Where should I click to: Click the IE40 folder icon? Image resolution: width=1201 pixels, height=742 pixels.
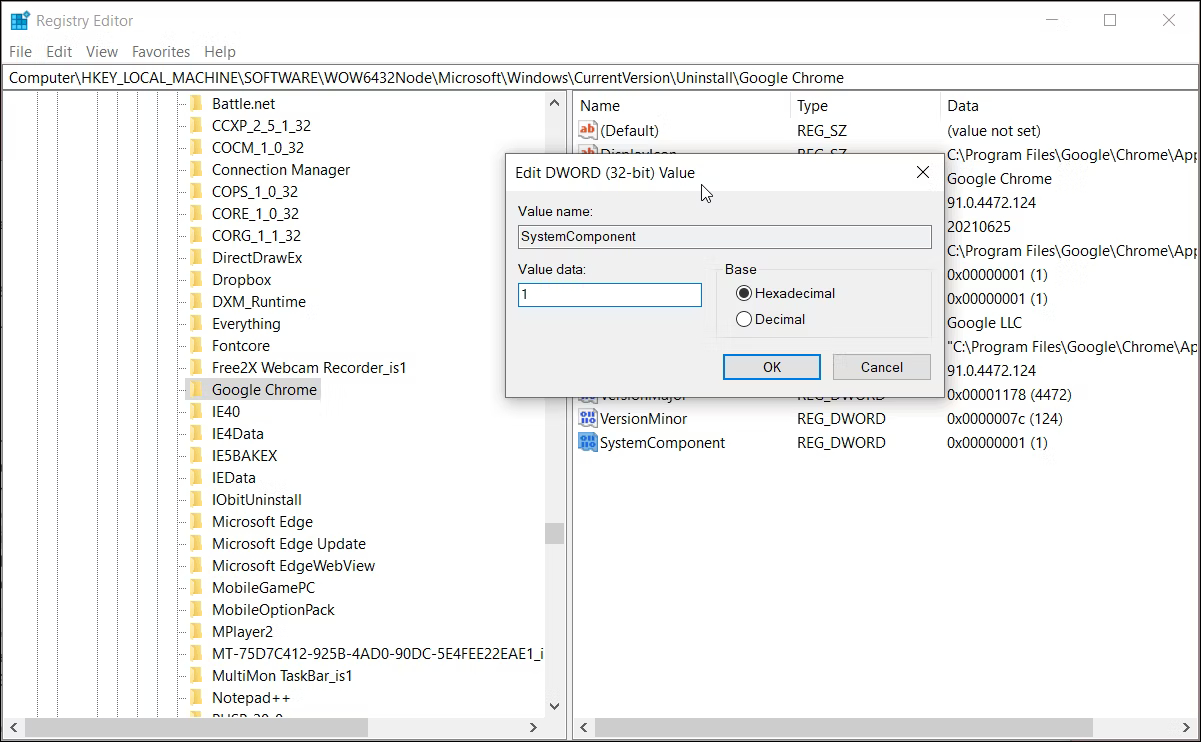[x=196, y=411]
